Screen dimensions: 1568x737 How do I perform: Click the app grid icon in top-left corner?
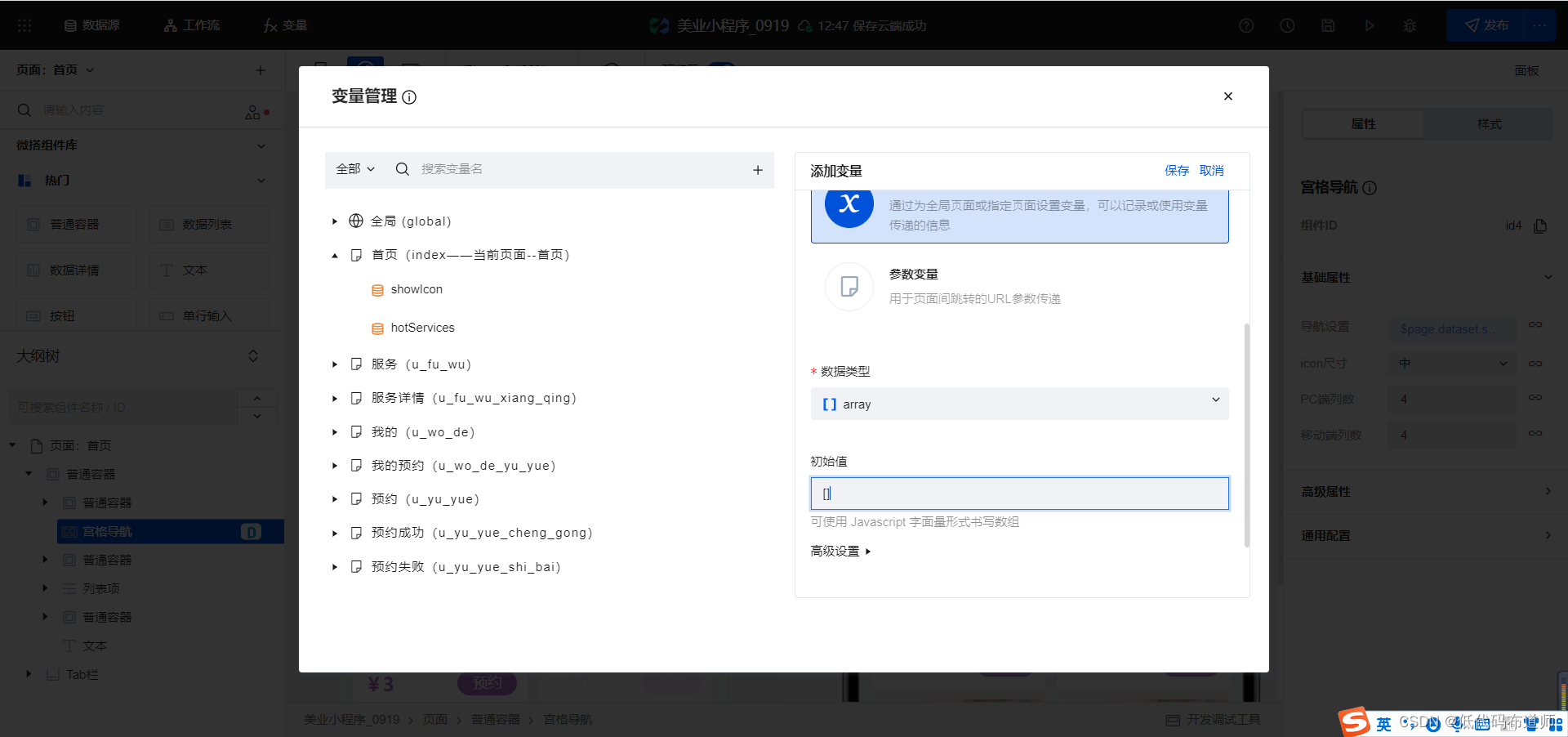[x=24, y=25]
